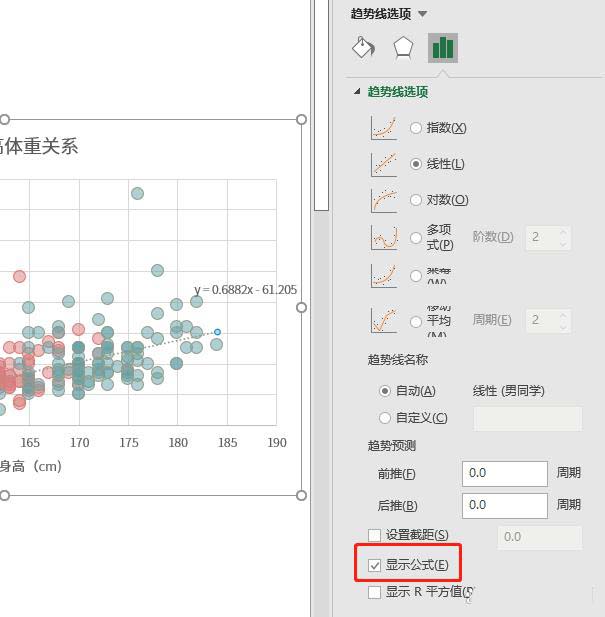
Task: Open the Fill & Line paint bucket tab
Action: [364, 48]
